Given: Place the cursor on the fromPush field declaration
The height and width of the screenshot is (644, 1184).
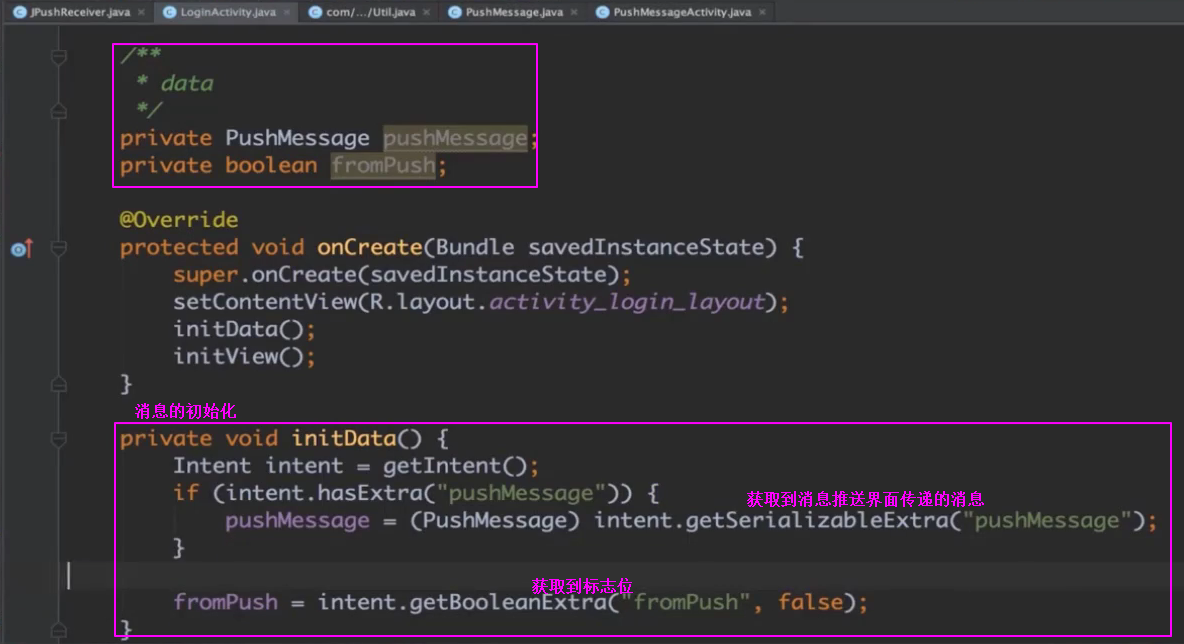Looking at the screenshot, I should click(383, 166).
